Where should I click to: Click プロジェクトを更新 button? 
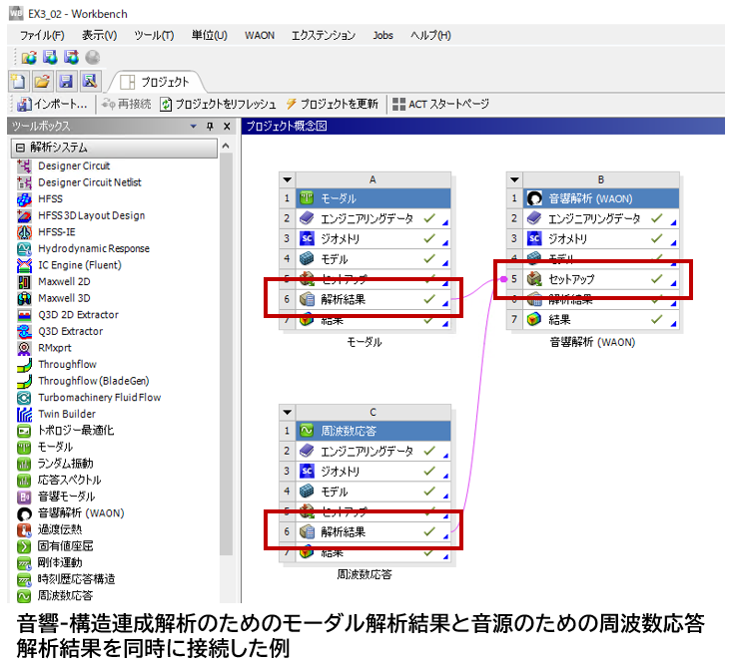pos(332,104)
